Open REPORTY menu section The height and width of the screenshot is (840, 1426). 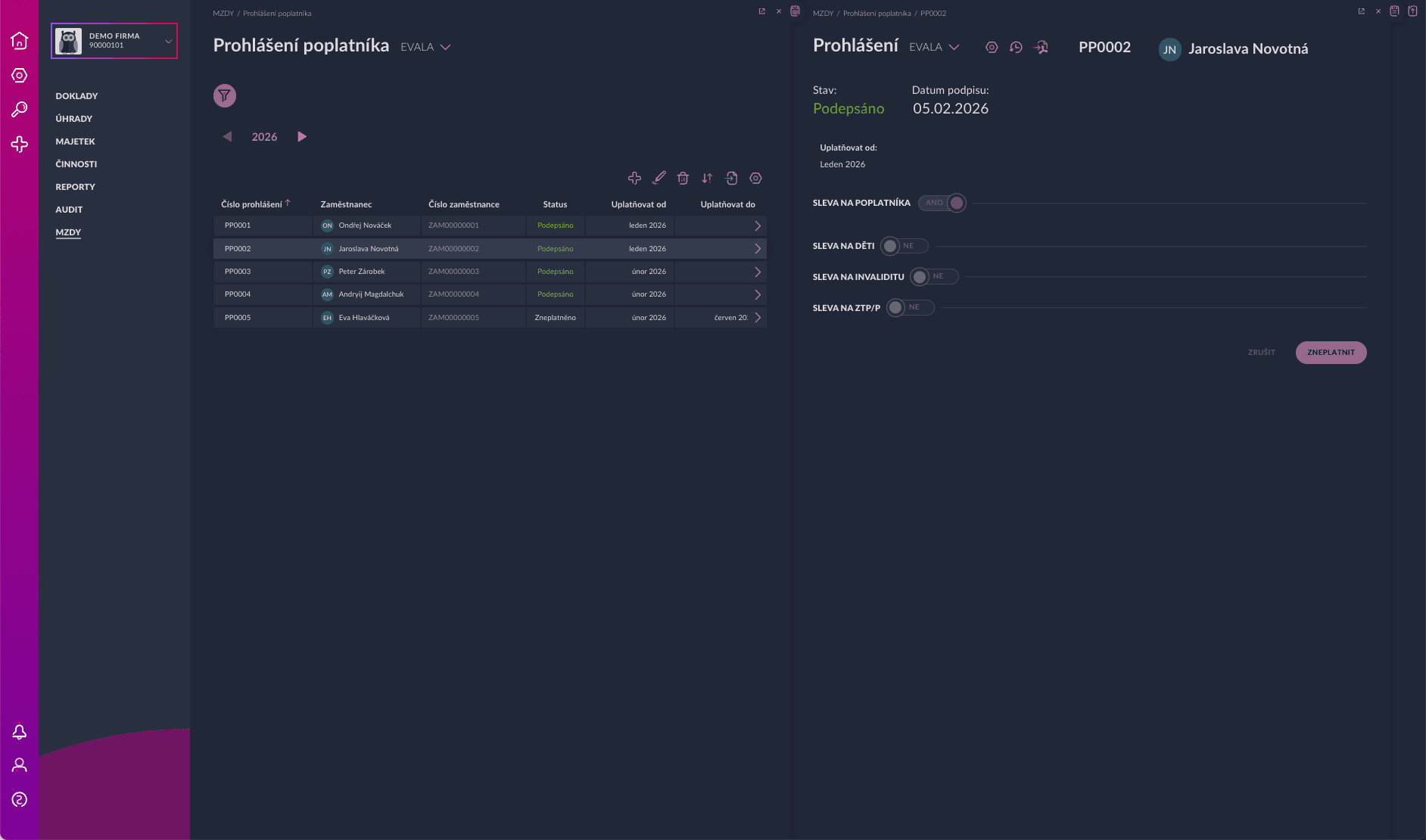click(x=75, y=187)
